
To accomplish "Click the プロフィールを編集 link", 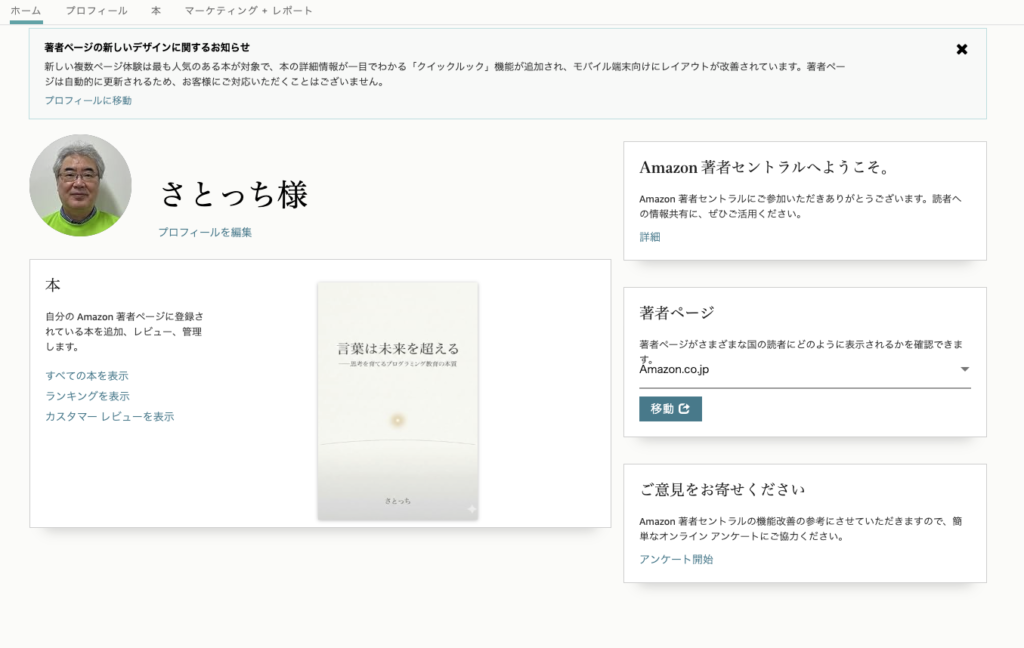I will (205, 232).
